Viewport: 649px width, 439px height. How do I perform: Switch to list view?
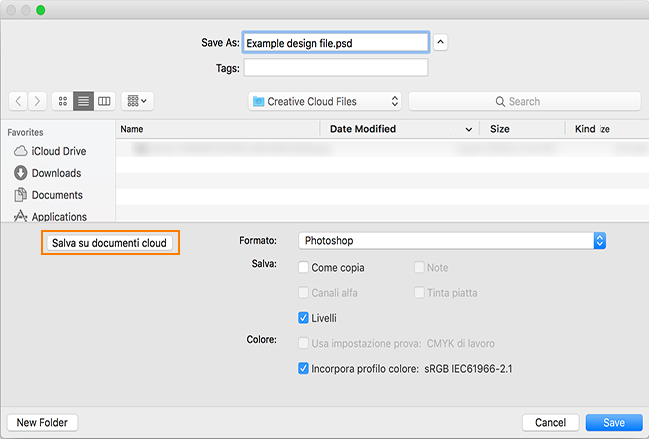pos(84,101)
